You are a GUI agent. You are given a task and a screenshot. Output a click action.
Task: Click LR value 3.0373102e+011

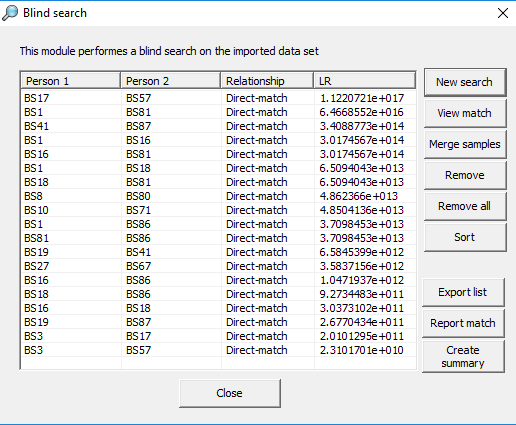point(362,308)
